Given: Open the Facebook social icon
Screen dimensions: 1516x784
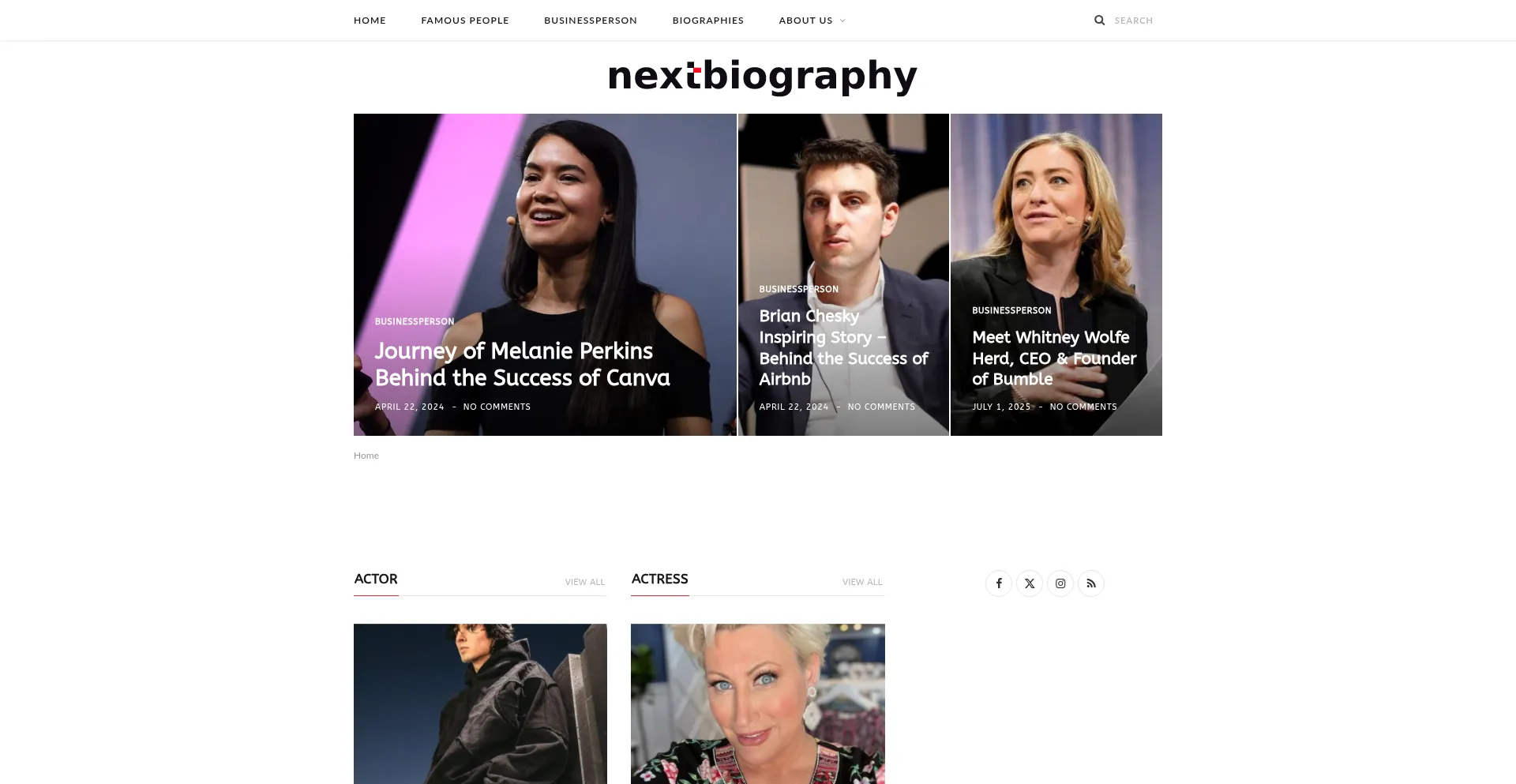Looking at the screenshot, I should 999,583.
